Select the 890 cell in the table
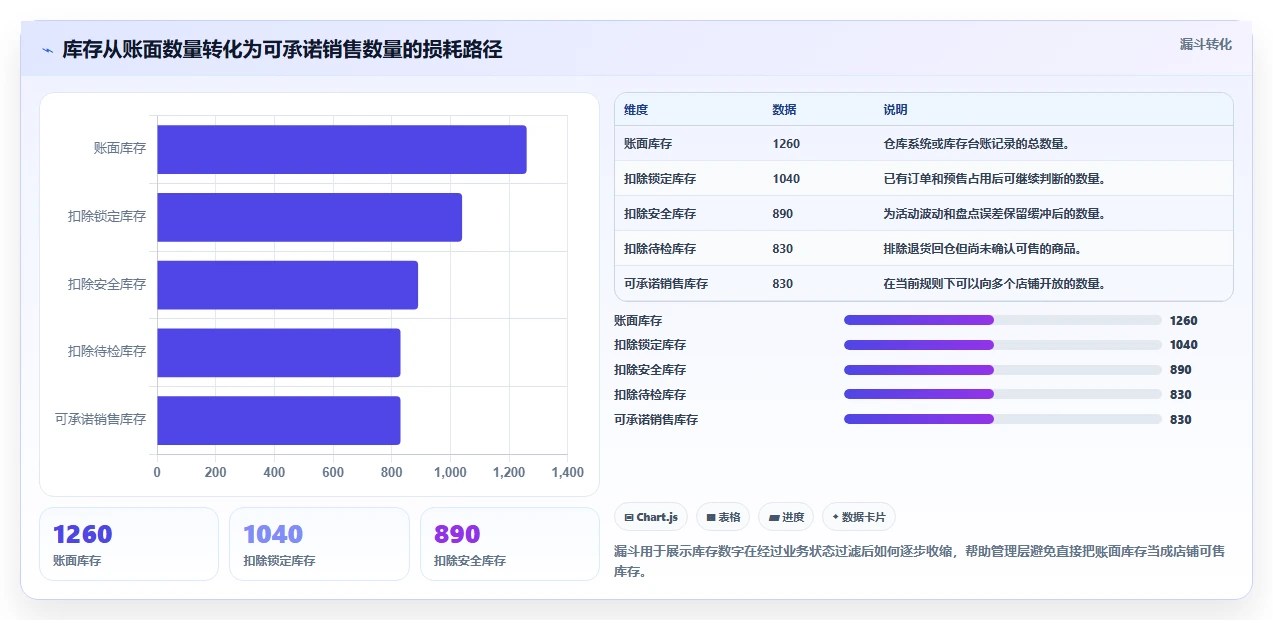1273x620 pixels. [x=782, y=214]
